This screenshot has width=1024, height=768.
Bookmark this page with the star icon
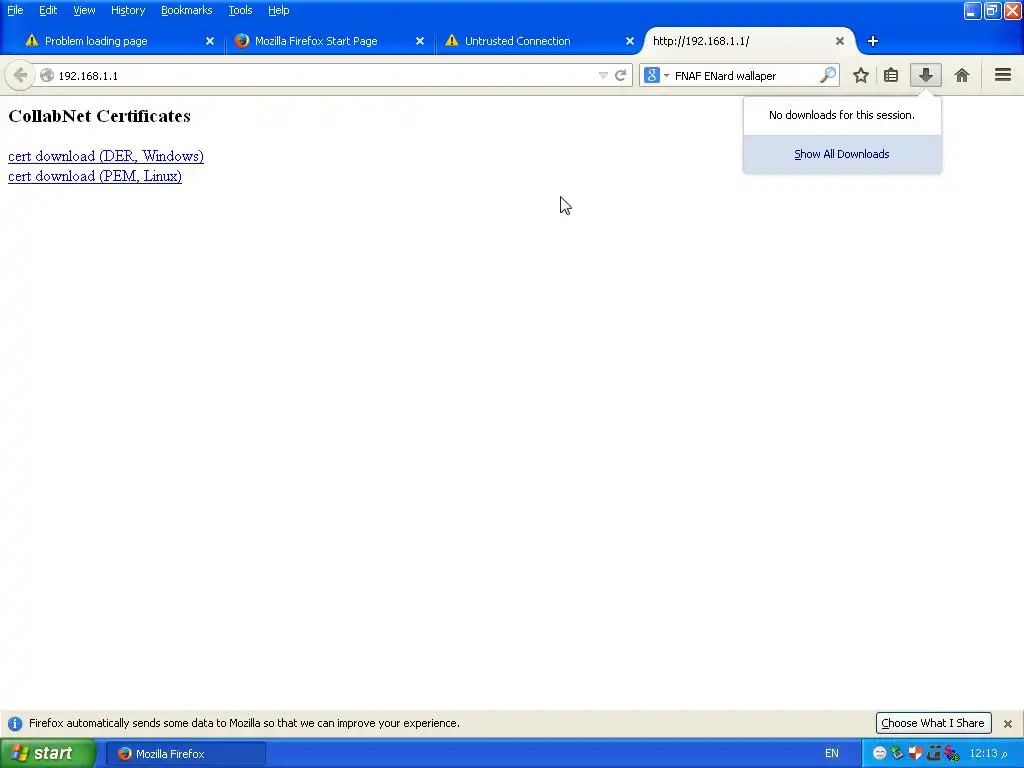pyautogui.click(x=861, y=76)
